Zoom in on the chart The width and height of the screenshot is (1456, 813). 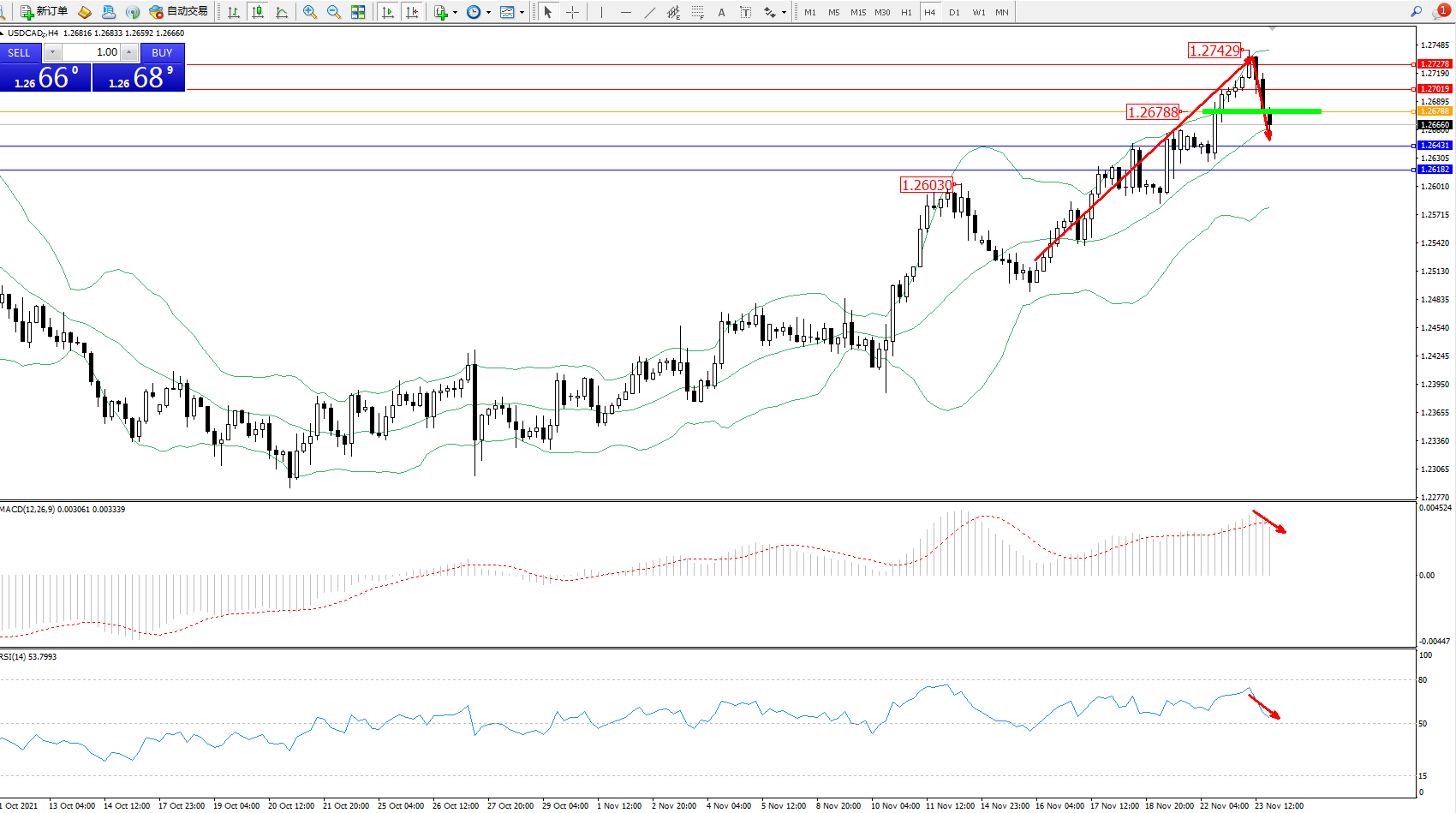pos(310,12)
